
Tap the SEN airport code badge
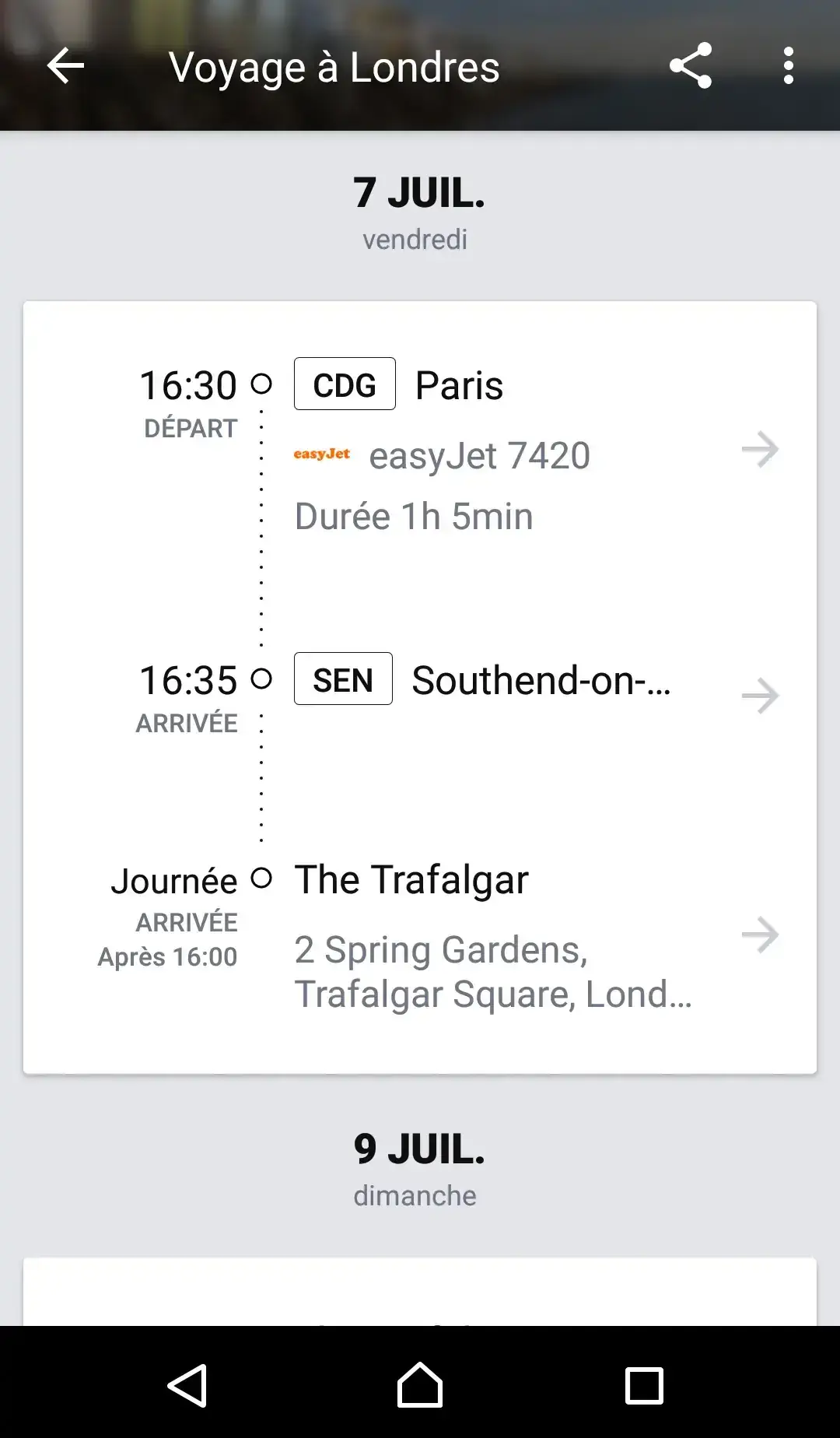[x=343, y=679]
